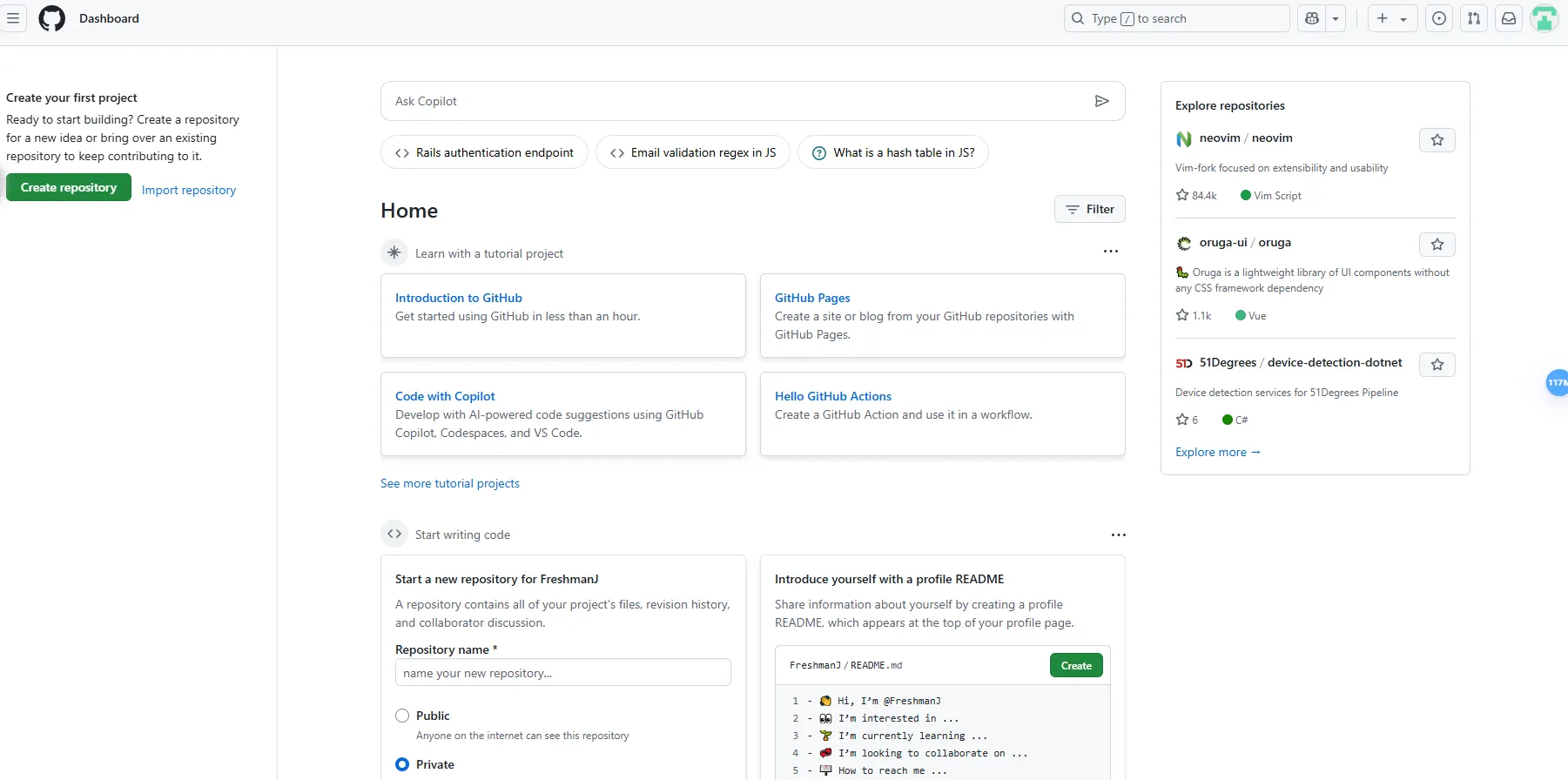
Task: Click the 1.1k star count for oruga
Action: coord(1194,315)
